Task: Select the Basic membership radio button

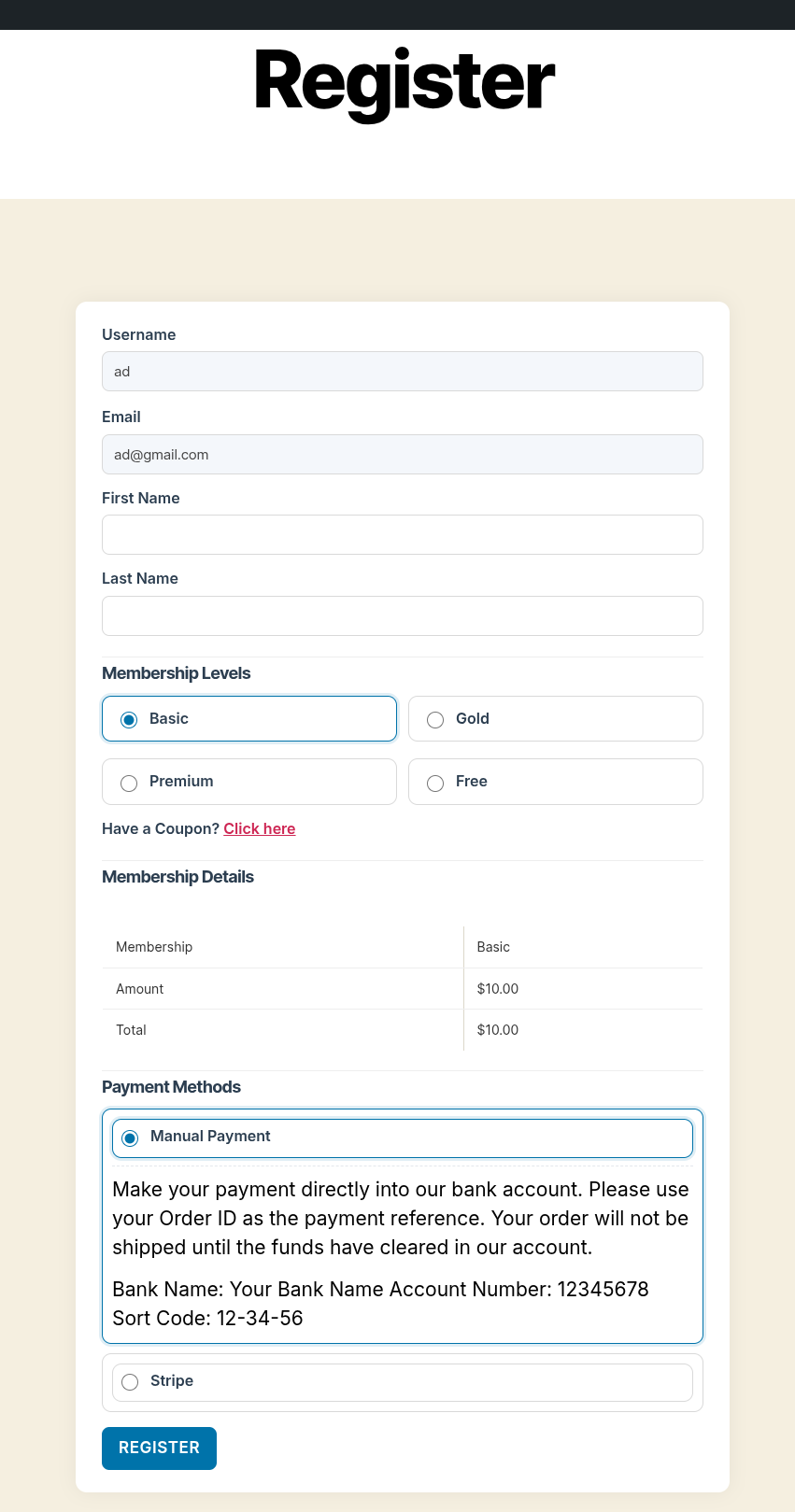Action: tap(130, 719)
